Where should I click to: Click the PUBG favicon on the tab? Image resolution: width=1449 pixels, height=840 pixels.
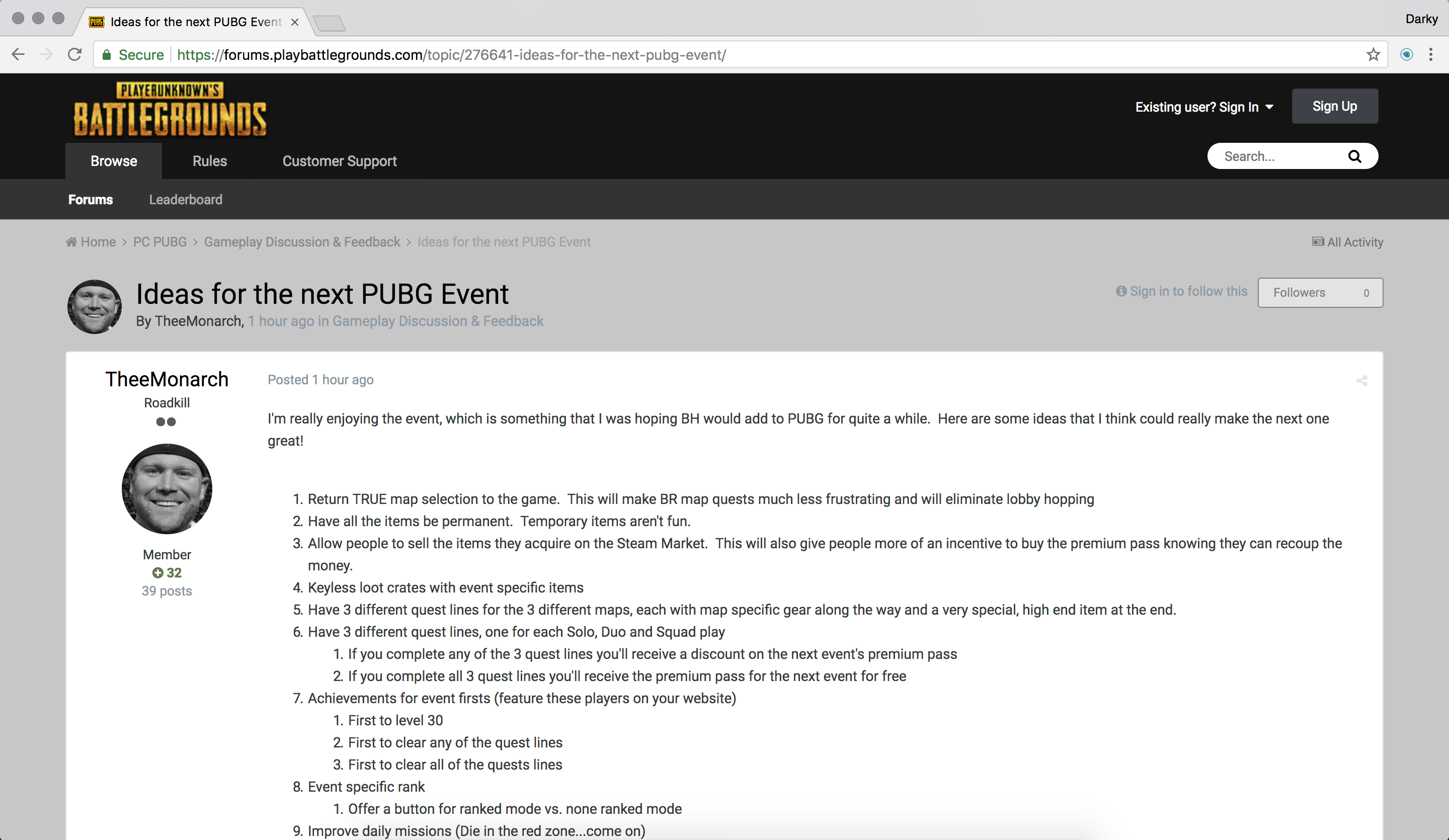[x=96, y=22]
